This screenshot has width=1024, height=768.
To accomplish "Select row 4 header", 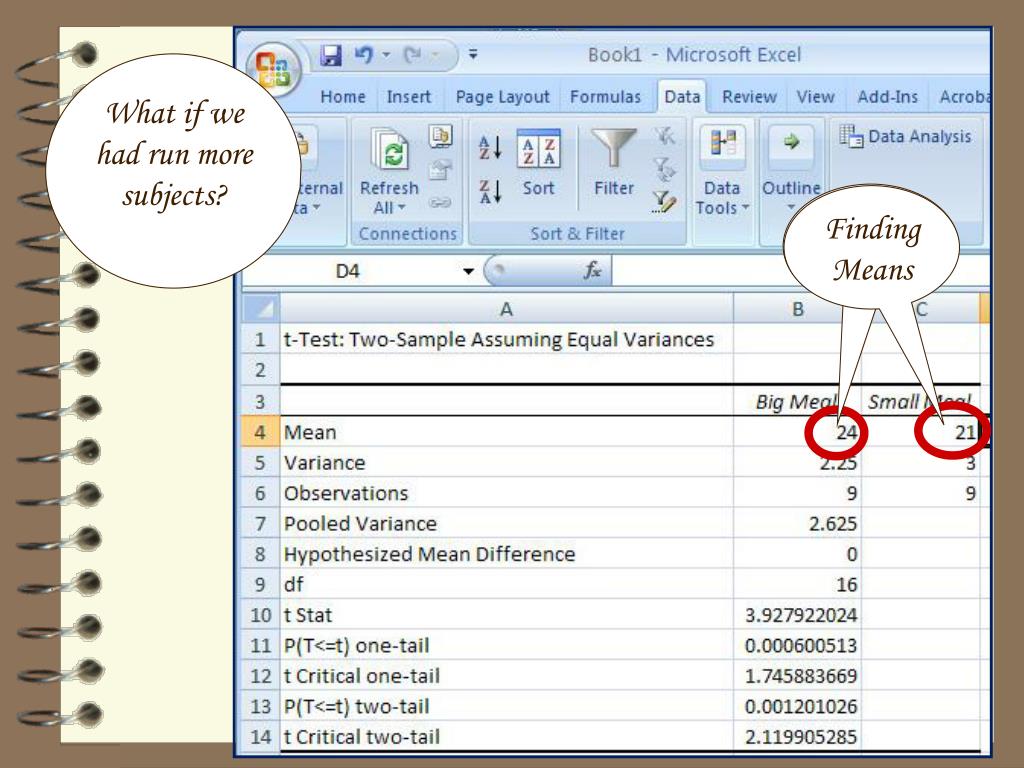I will tap(261, 432).
